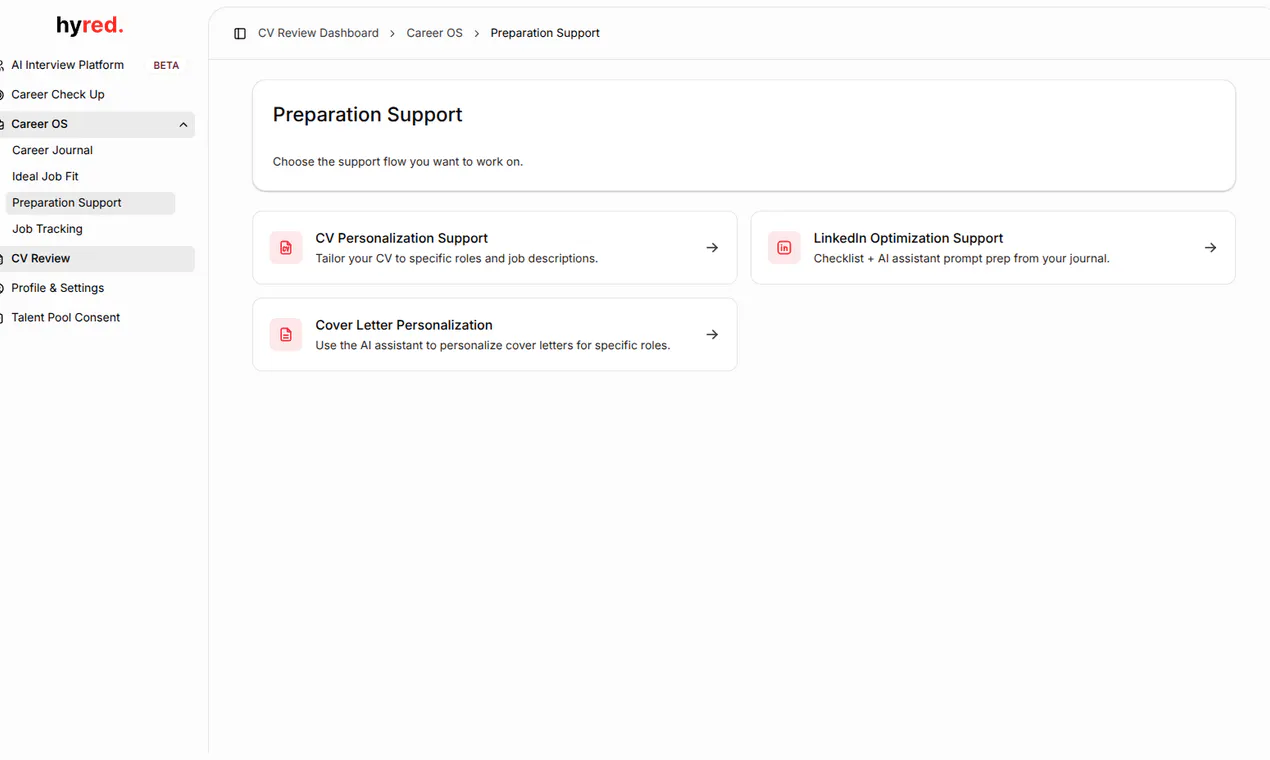Click the BETA badge
Screen dimensions: 1270x760
pos(166,66)
